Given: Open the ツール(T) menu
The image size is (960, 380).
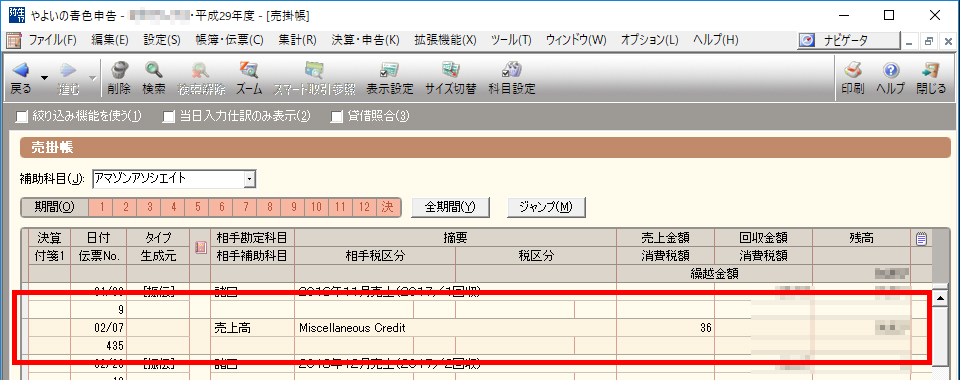Looking at the screenshot, I should 511,40.
